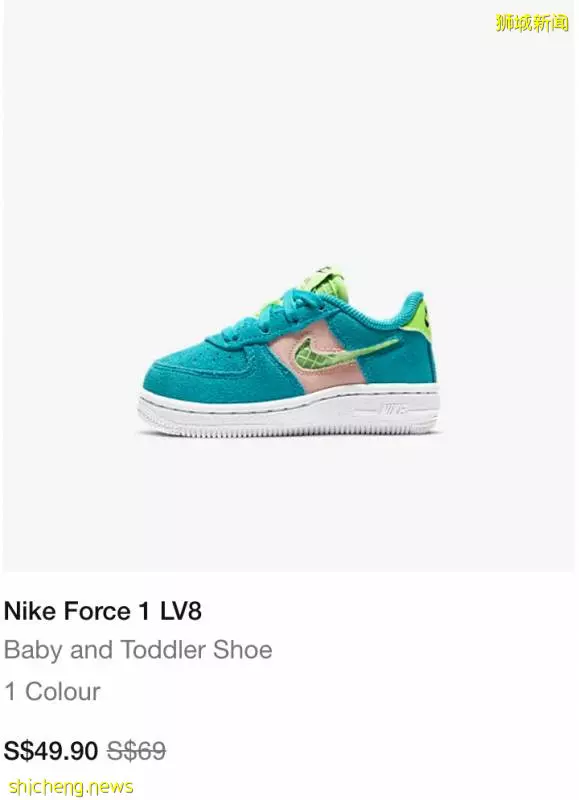
Task: Select the Baby and Toddler Shoe subtitle
Action: (x=138, y=650)
